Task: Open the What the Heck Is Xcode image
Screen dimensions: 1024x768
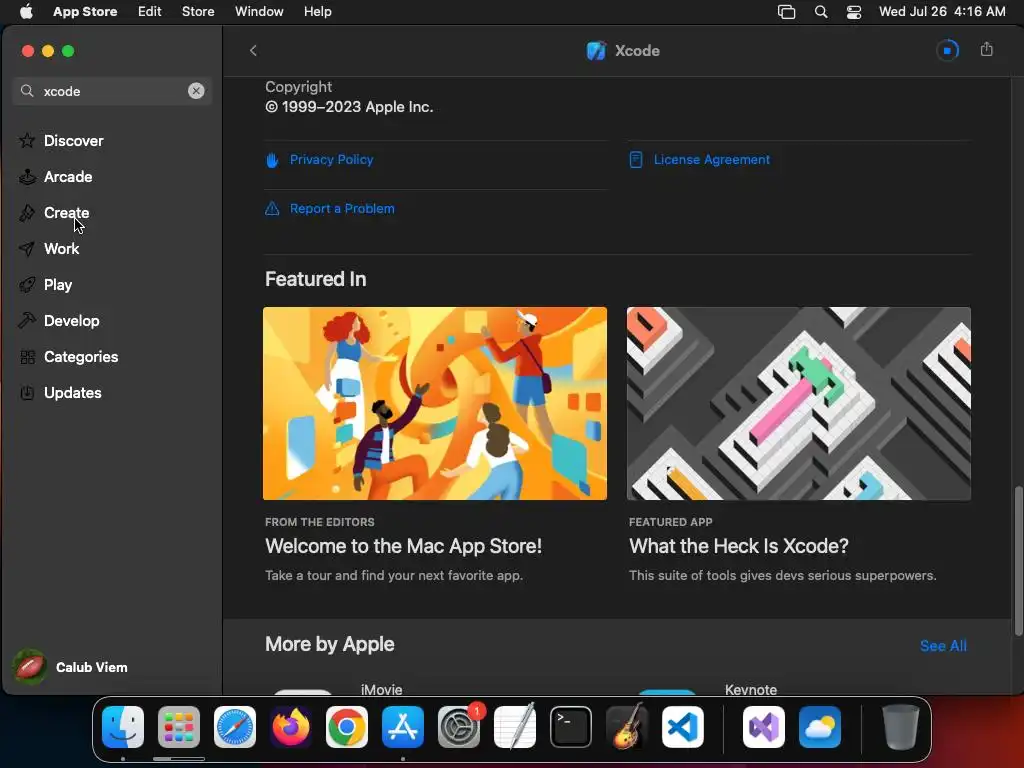Action: [798, 403]
